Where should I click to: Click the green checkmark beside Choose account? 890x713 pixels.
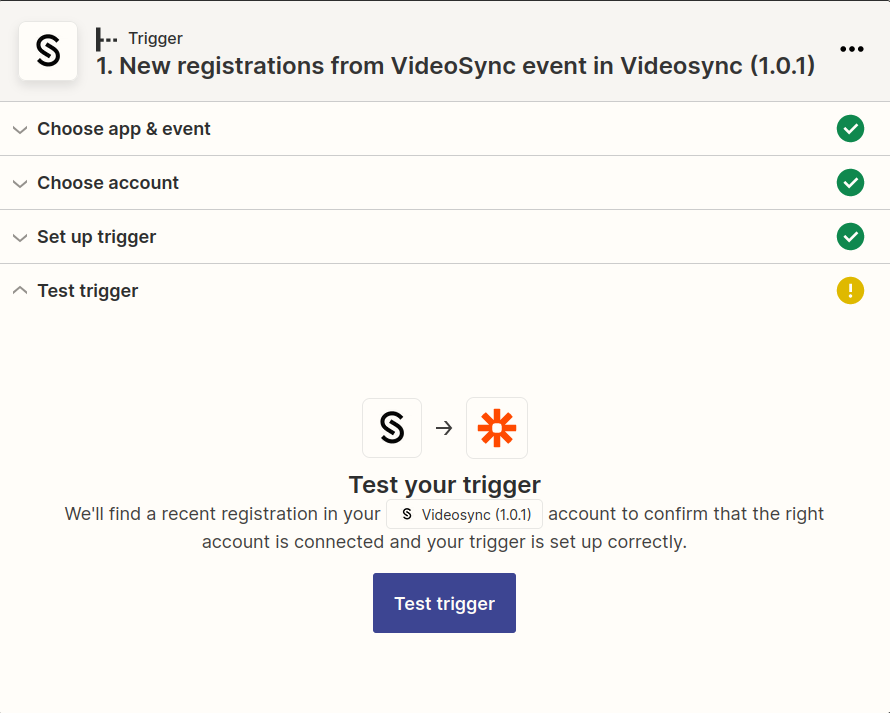850,183
